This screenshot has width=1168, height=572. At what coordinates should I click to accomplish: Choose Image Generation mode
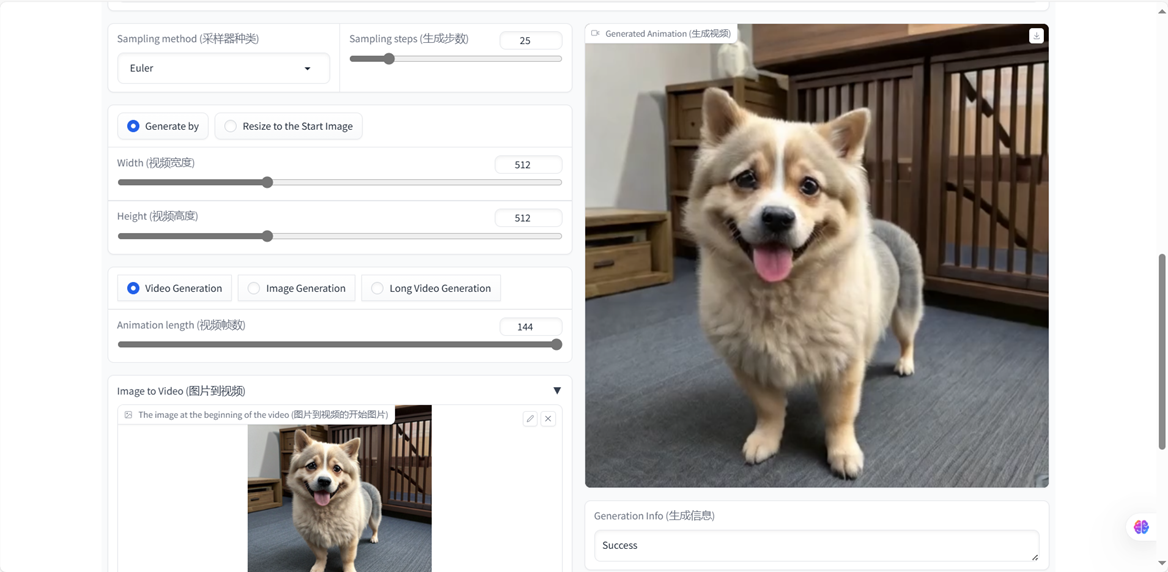point(296,288)
